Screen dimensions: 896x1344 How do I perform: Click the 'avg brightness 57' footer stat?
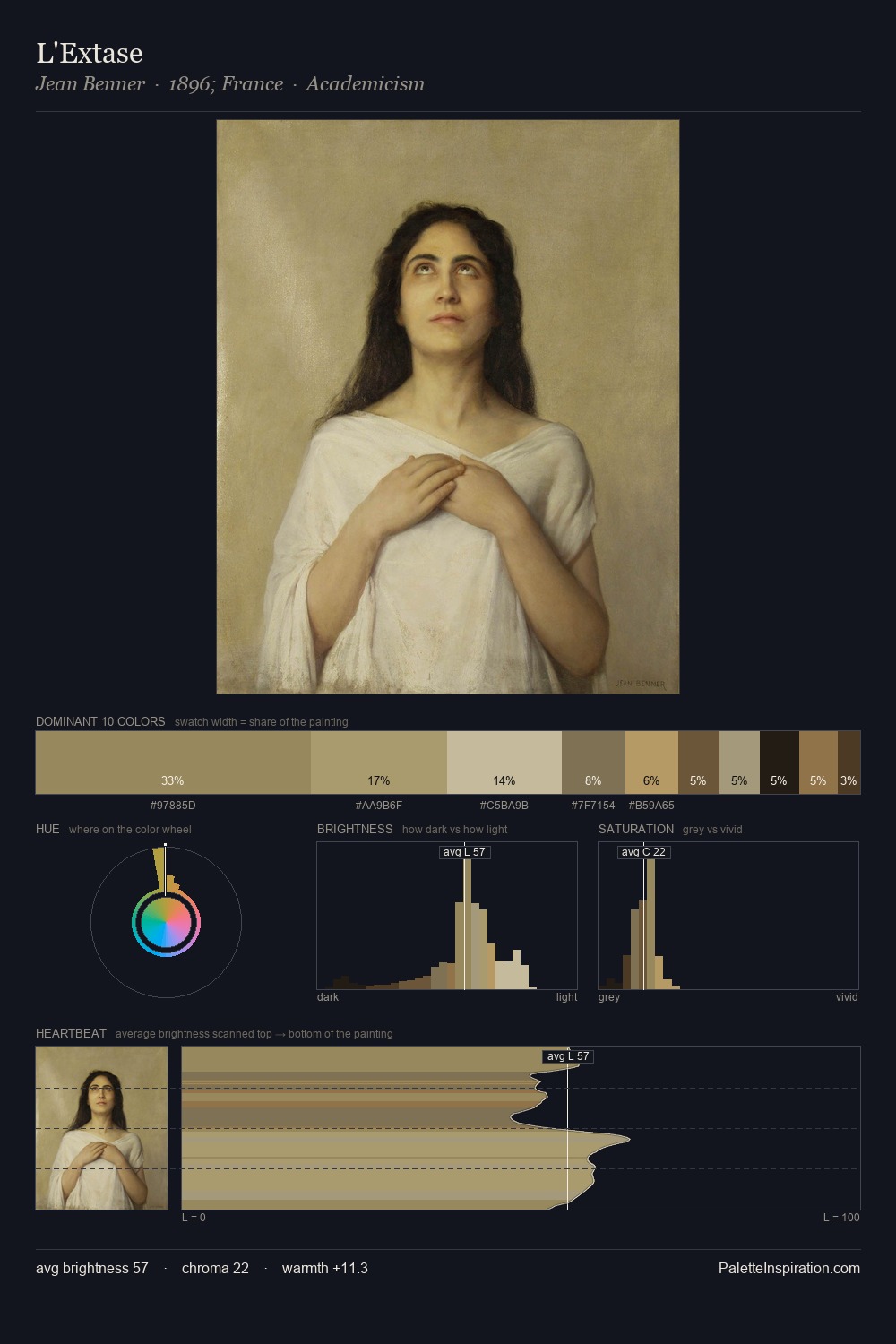(92, 1269)
